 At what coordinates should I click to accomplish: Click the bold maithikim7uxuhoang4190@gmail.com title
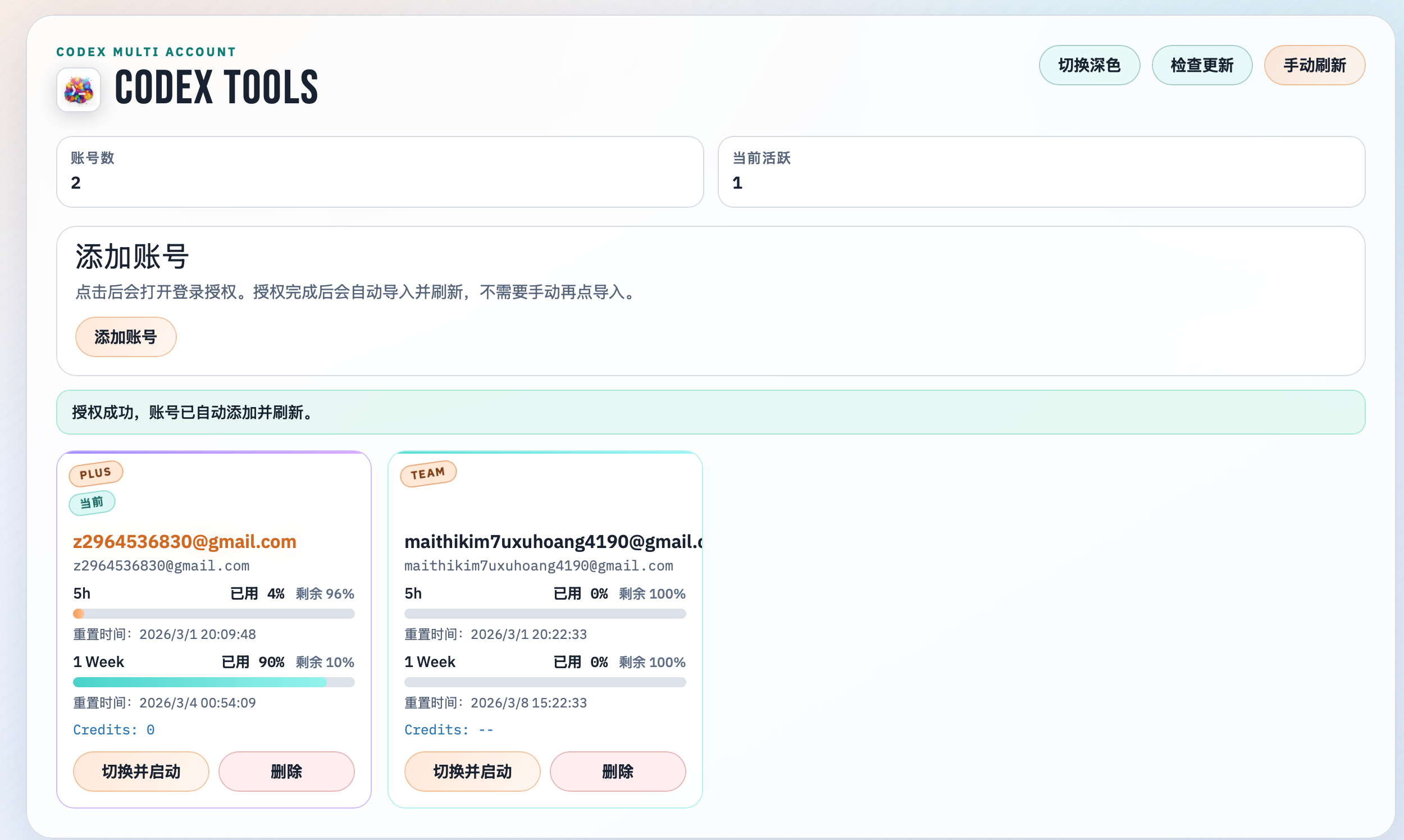(x=553, y=542)
